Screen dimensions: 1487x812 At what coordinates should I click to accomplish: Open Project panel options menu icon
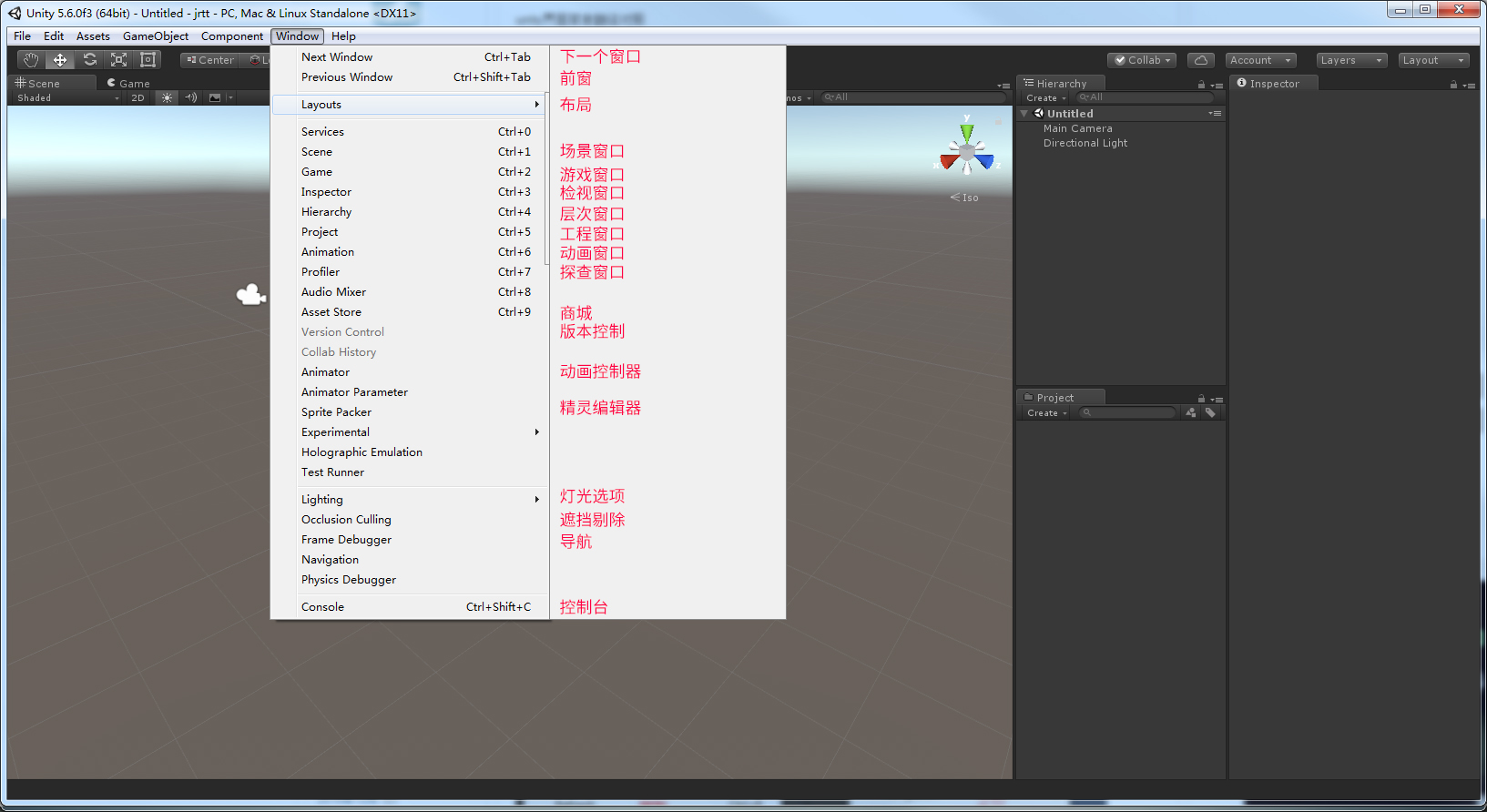coord(1217,400)
